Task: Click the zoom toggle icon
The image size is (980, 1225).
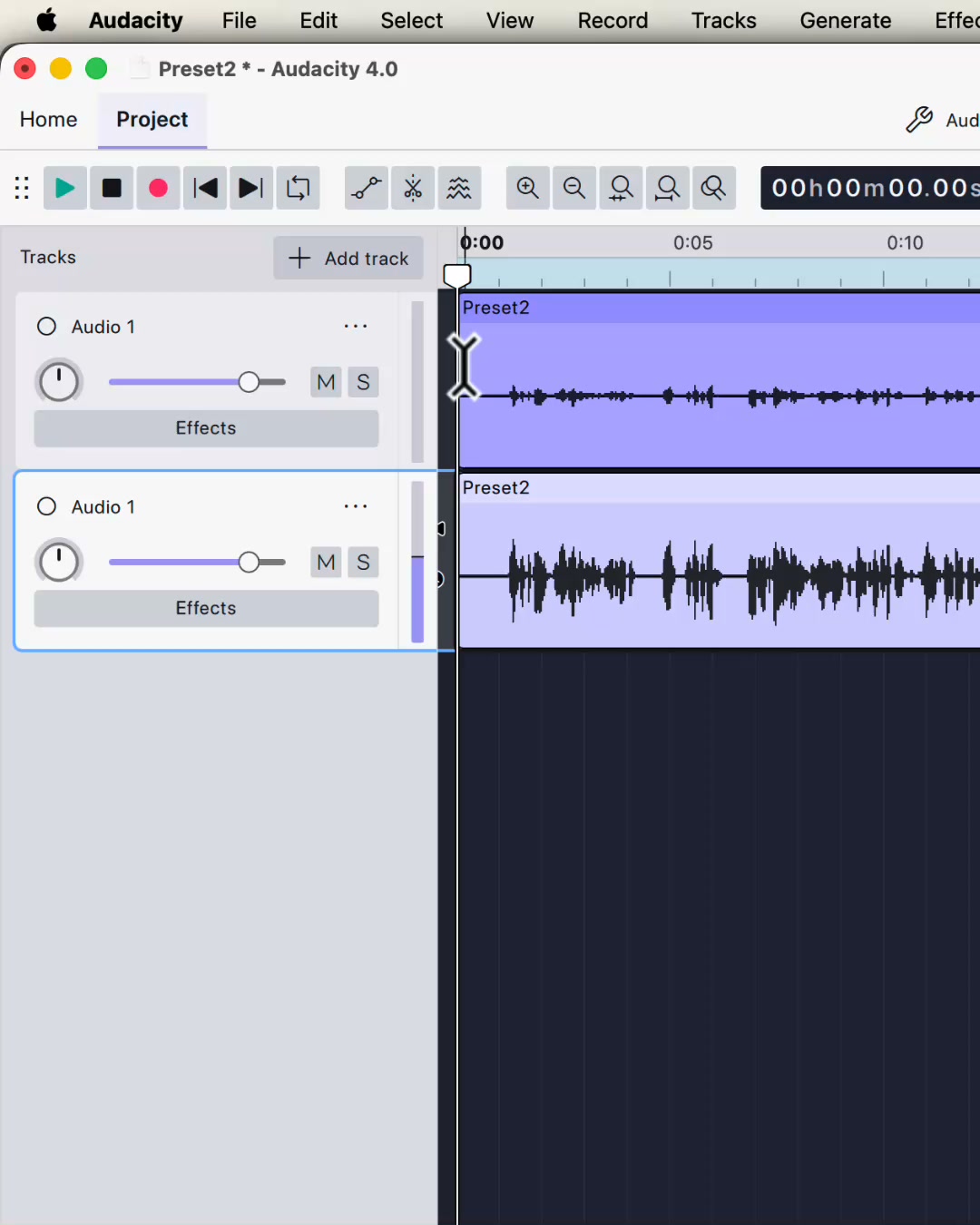Action: 713,188
